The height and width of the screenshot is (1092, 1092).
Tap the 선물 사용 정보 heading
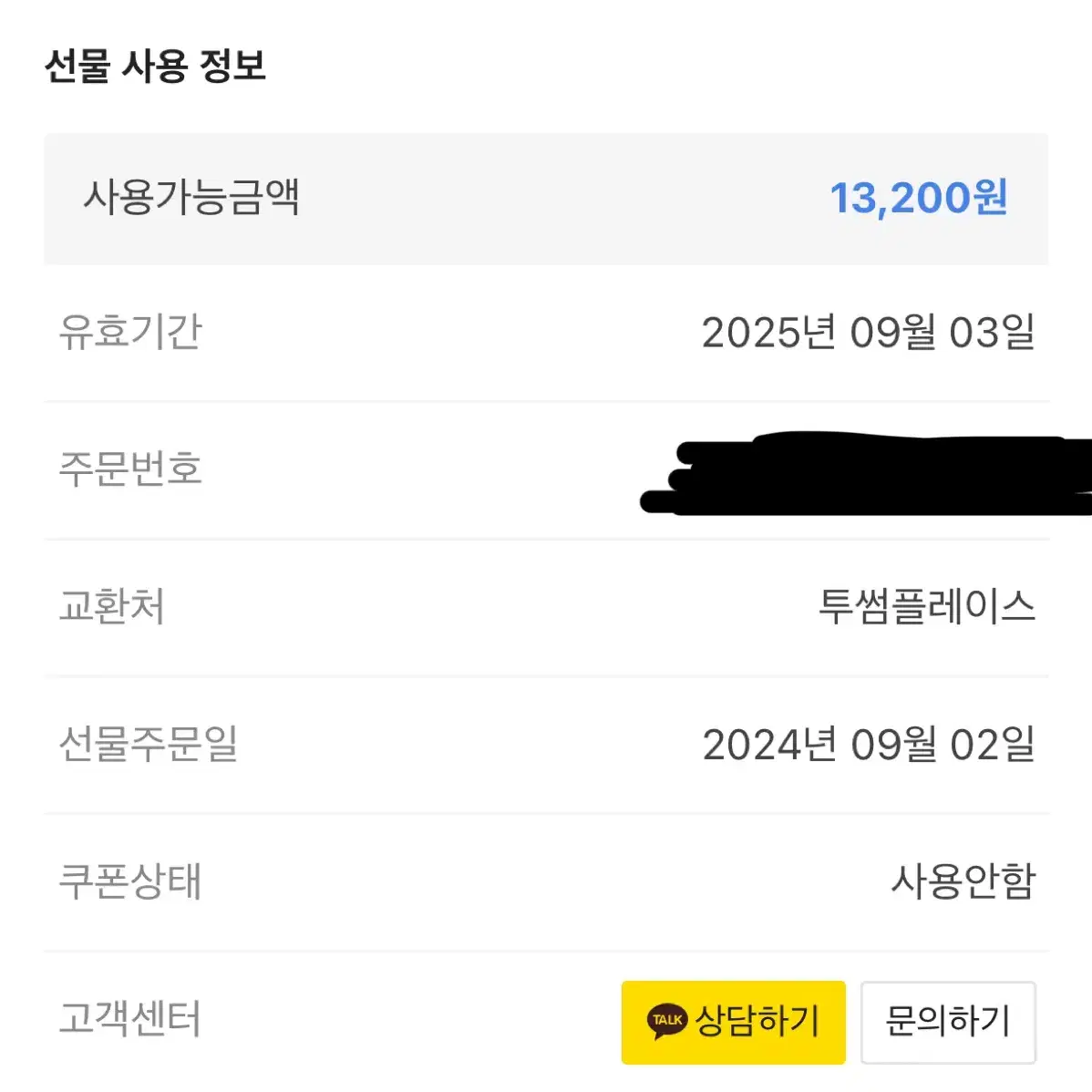click(155, 67)
